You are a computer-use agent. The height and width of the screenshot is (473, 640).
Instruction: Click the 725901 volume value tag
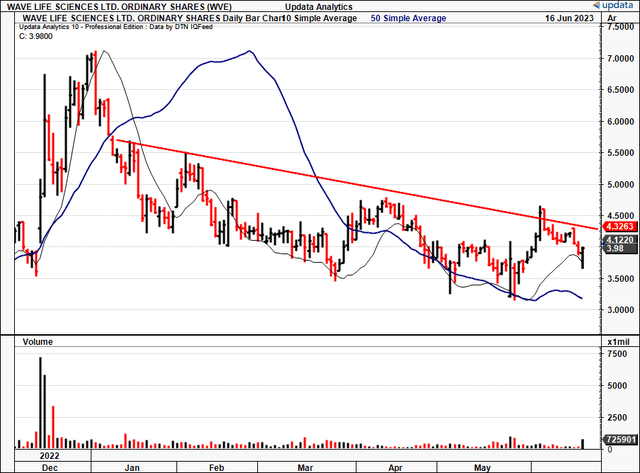[x=620, y=440]
